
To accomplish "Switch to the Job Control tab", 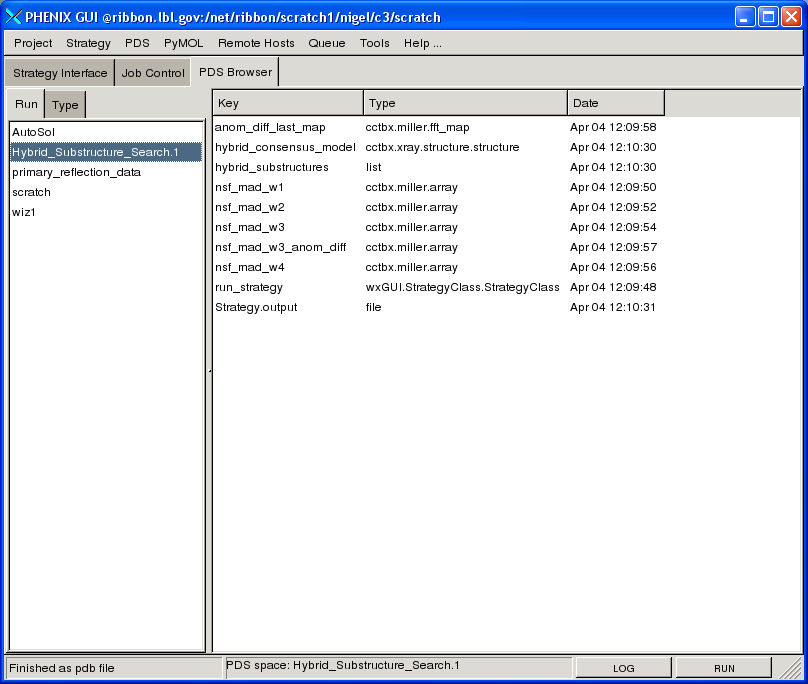I will 153,73.
